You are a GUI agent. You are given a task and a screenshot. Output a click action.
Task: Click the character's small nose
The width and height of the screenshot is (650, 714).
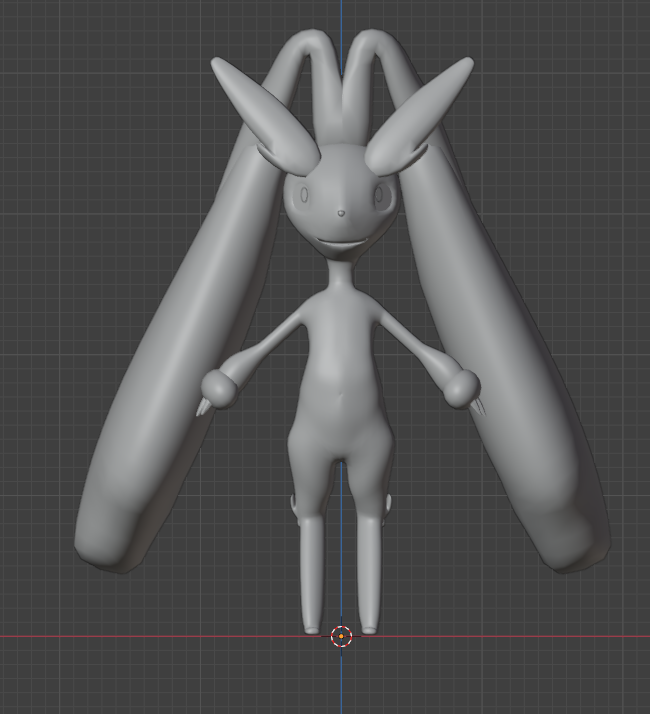pyautogui.click(x=341, y=213)
